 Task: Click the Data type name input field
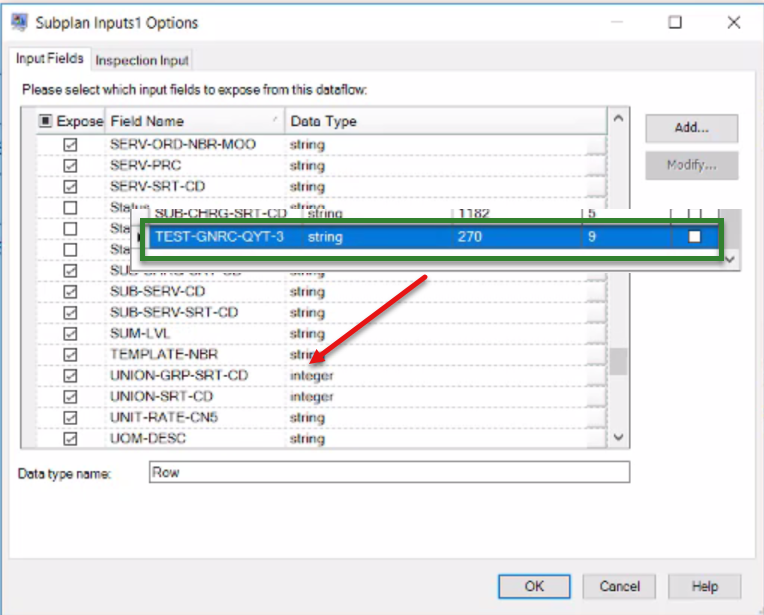(389, 472)
